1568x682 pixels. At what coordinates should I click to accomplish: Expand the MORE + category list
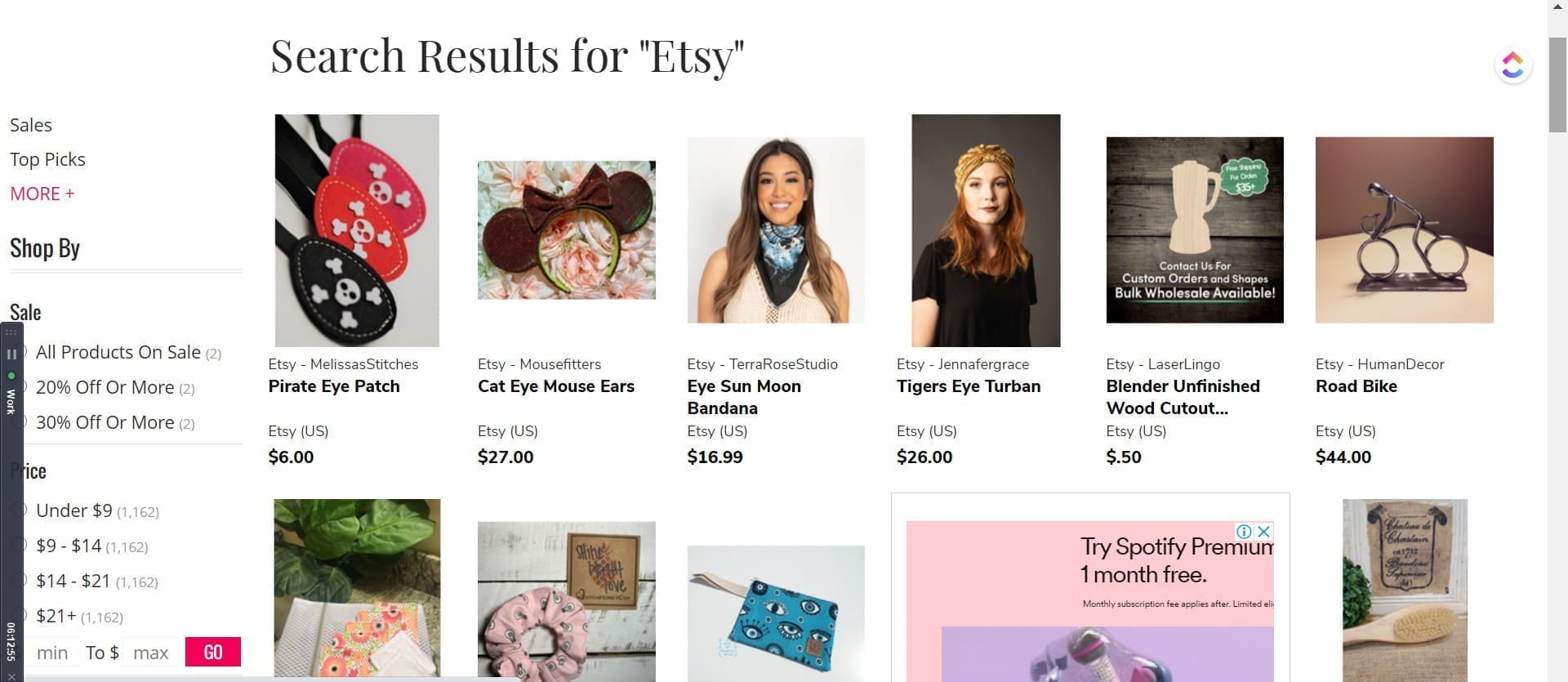tap(42, 194)
